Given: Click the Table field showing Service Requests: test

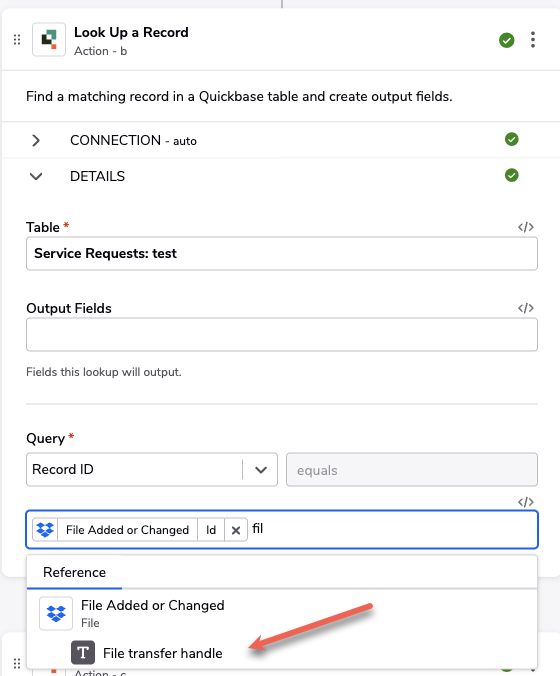Looking at the screenshot, I should pyautogui.click(x=282, y=254).
